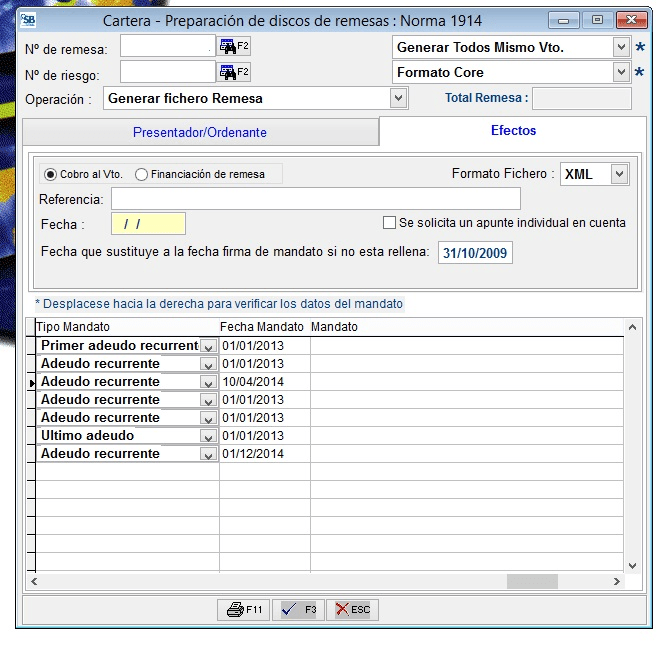Select the Cobro al Vto. radio option
This screenshot has height=646, width=665.
[x=51, y=174]
